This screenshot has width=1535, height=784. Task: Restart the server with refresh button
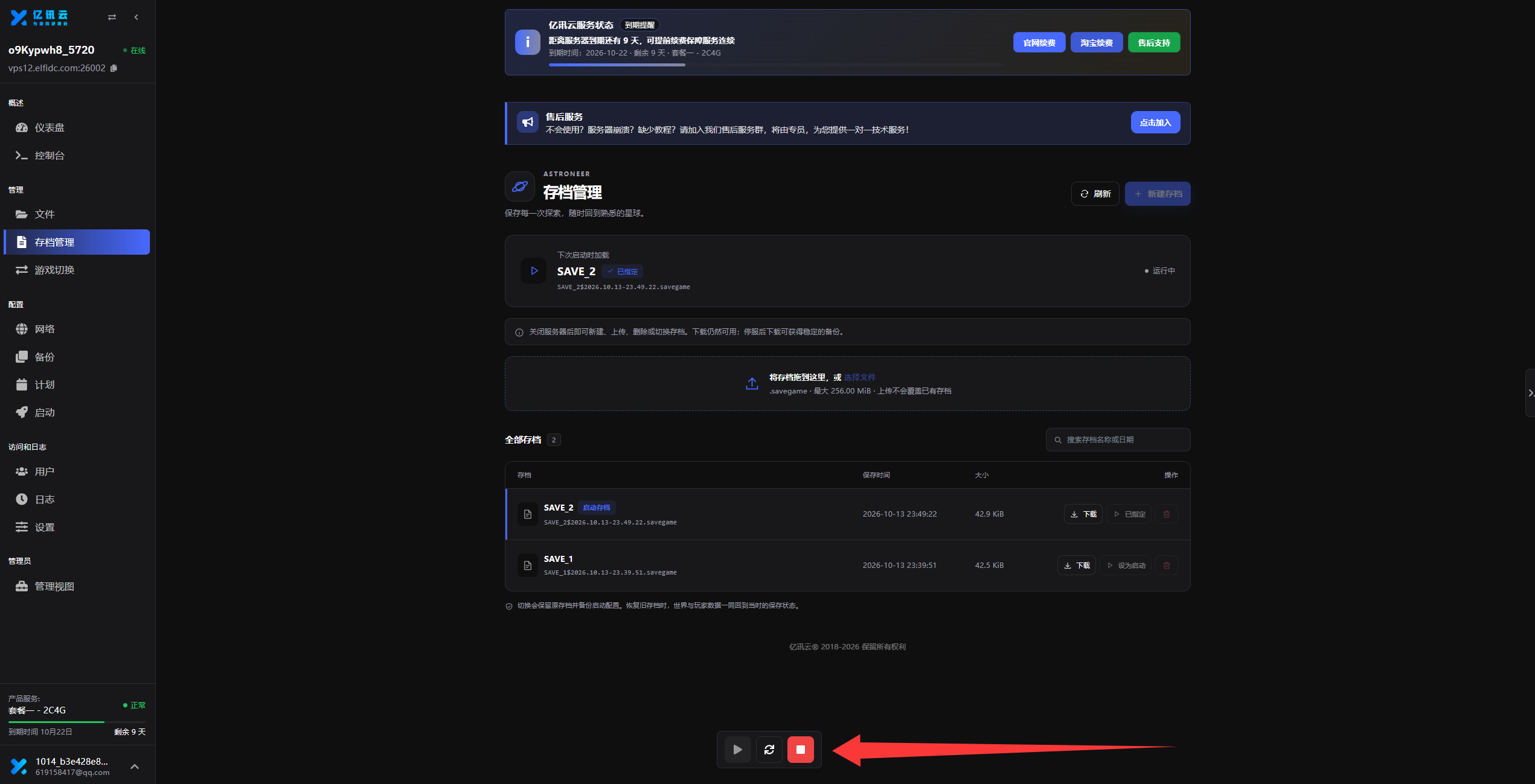tap(769, 750)
